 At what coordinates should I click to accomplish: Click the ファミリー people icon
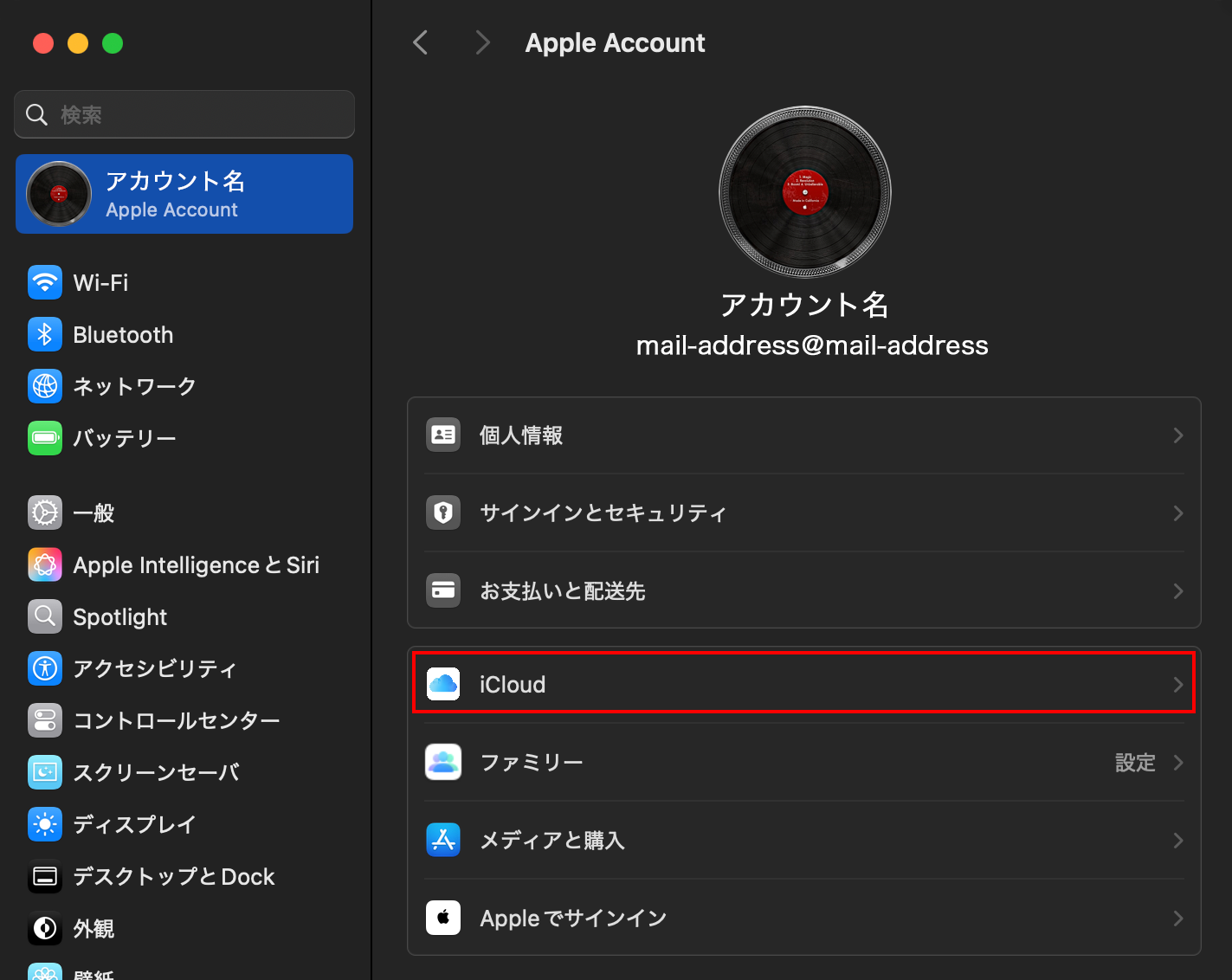pos(443,762)
